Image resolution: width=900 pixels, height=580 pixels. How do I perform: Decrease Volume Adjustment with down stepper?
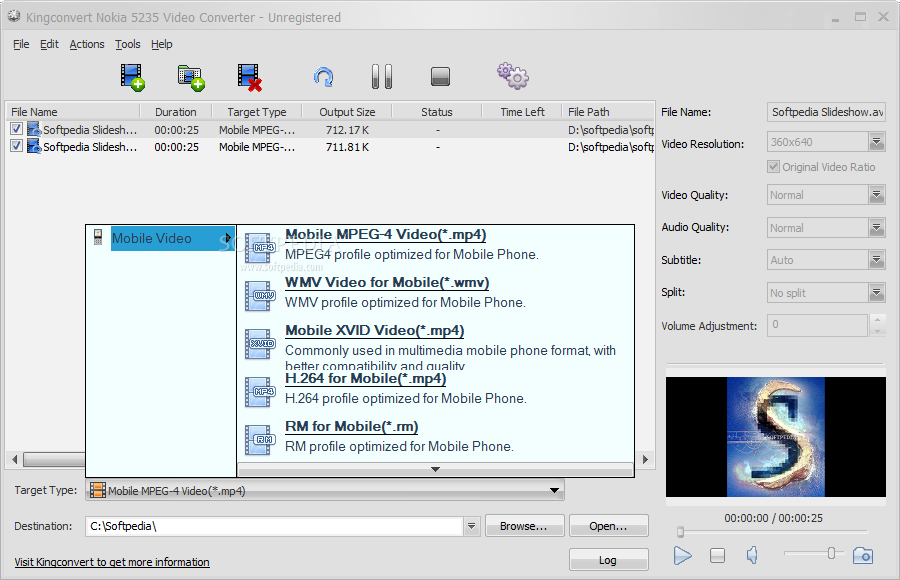[877, 331]
